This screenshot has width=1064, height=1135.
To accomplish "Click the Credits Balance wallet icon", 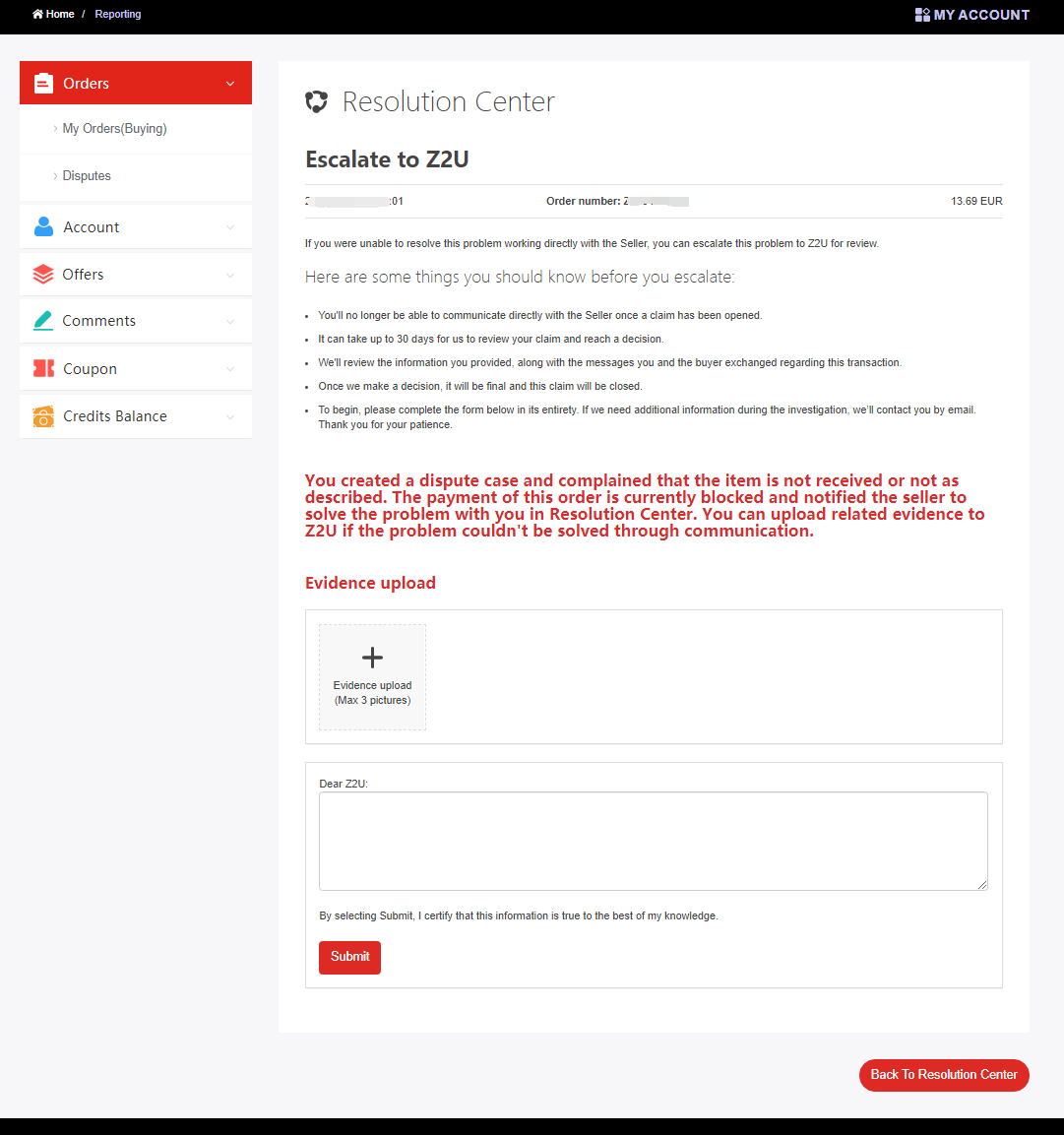I will 43,416.
